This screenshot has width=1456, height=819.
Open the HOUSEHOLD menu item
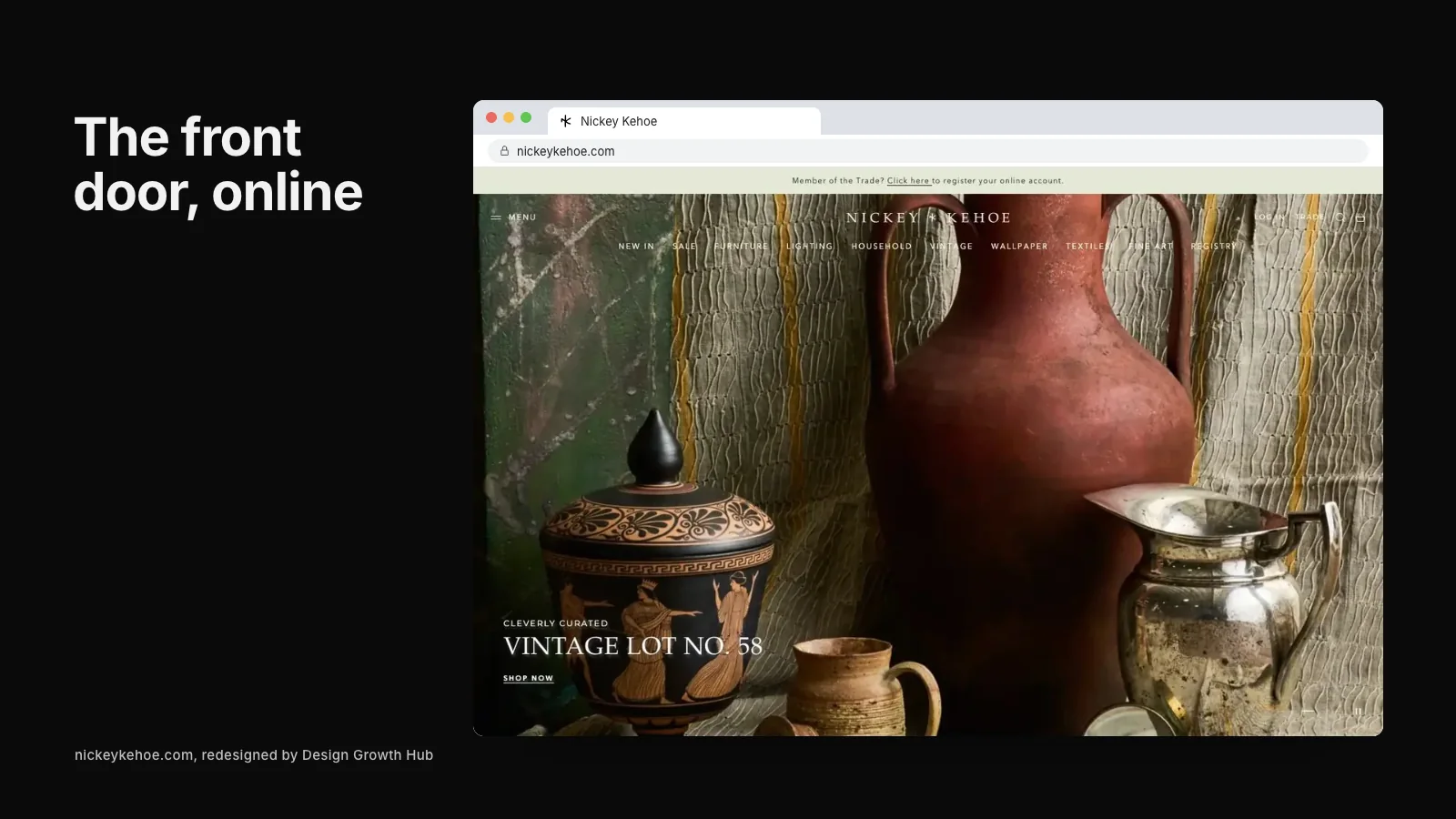882,247
